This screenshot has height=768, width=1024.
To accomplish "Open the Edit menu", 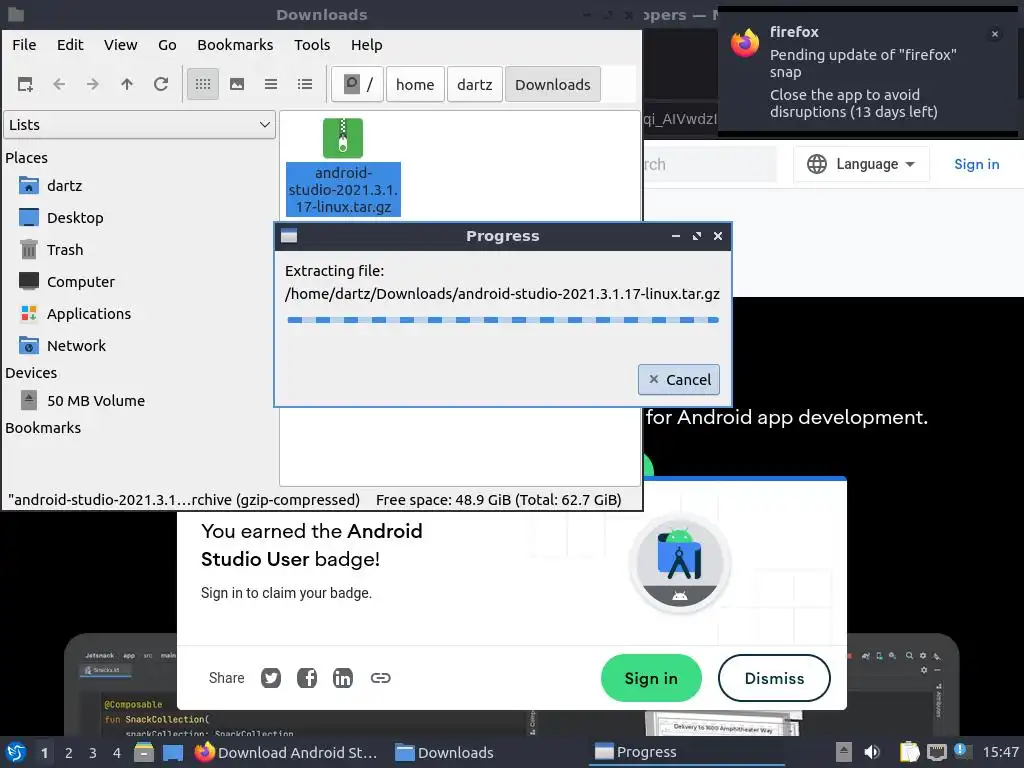I will click(70, 45).
